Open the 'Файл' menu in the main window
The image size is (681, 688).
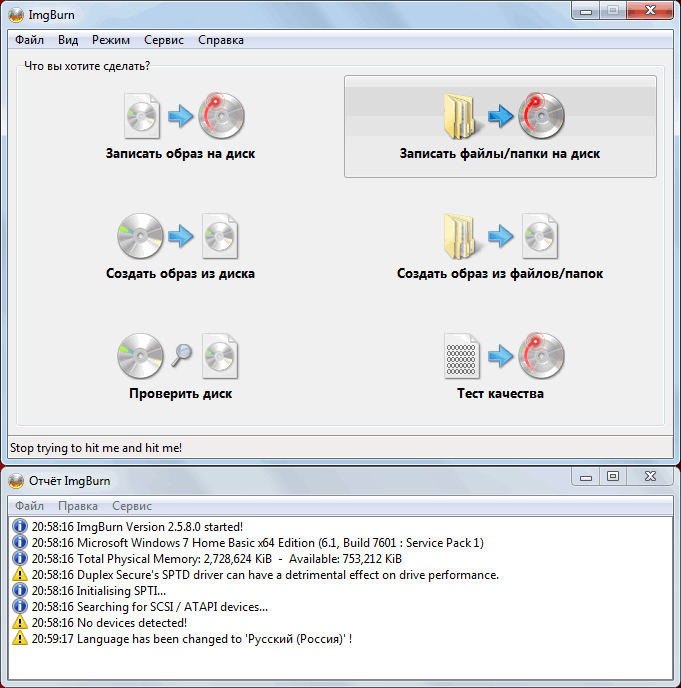pos(29,40)
